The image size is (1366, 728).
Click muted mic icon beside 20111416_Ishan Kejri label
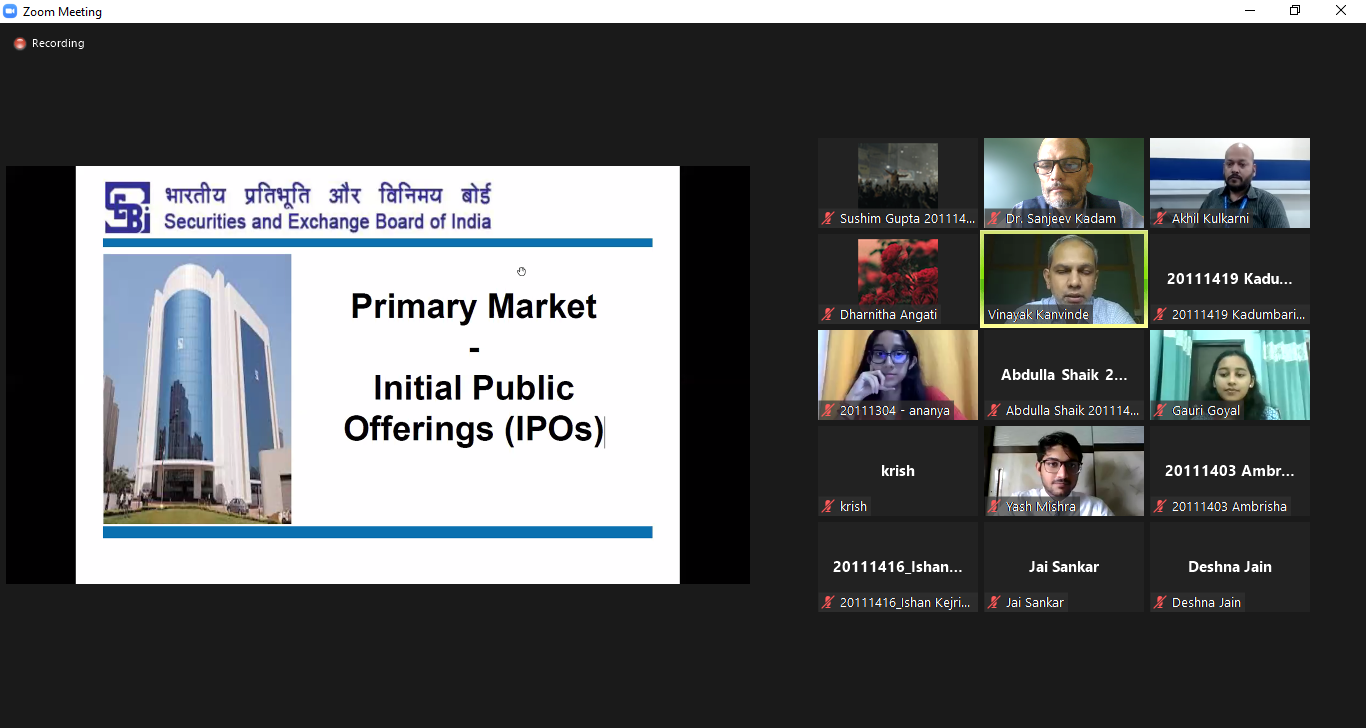tap(828, 602)
